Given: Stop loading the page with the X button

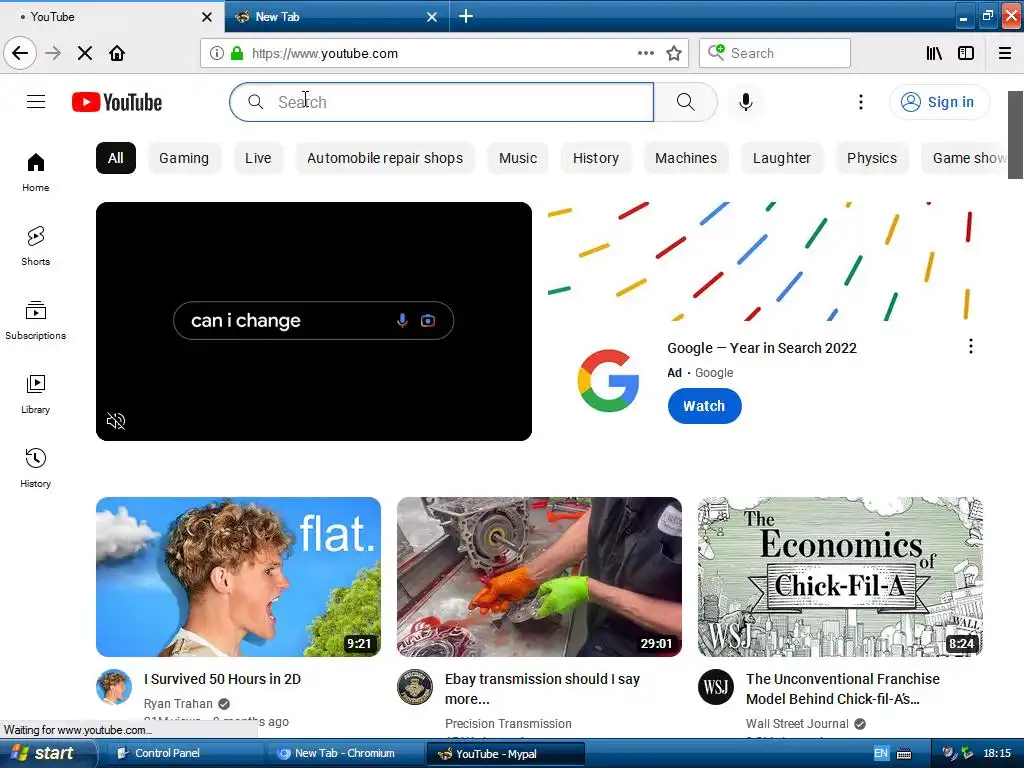Looking at the screenshot, I should (85, 53).
